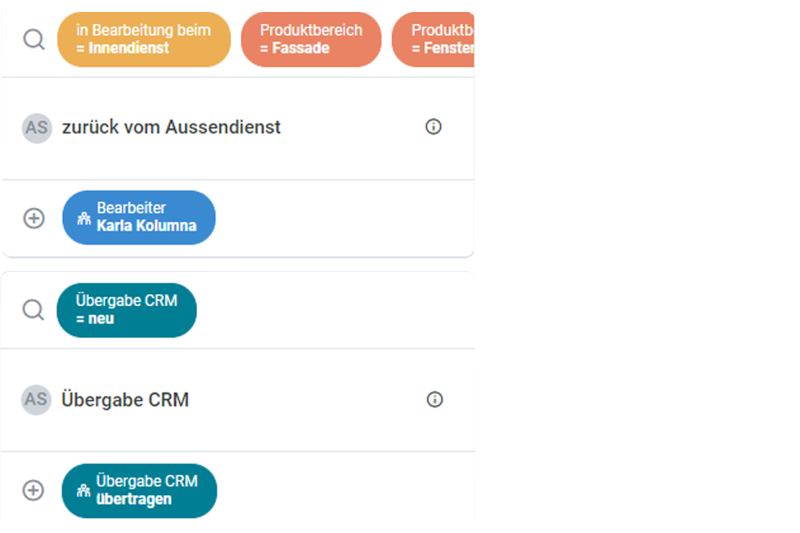The image size is (800, 533).
Task: Open the 'Übergabe CRM = neu' filter chip
Action: pyautogui.click(x=126, y=310)
